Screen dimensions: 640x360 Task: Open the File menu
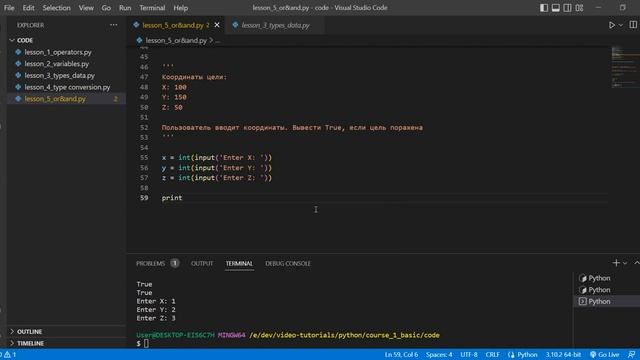[9, 8]
